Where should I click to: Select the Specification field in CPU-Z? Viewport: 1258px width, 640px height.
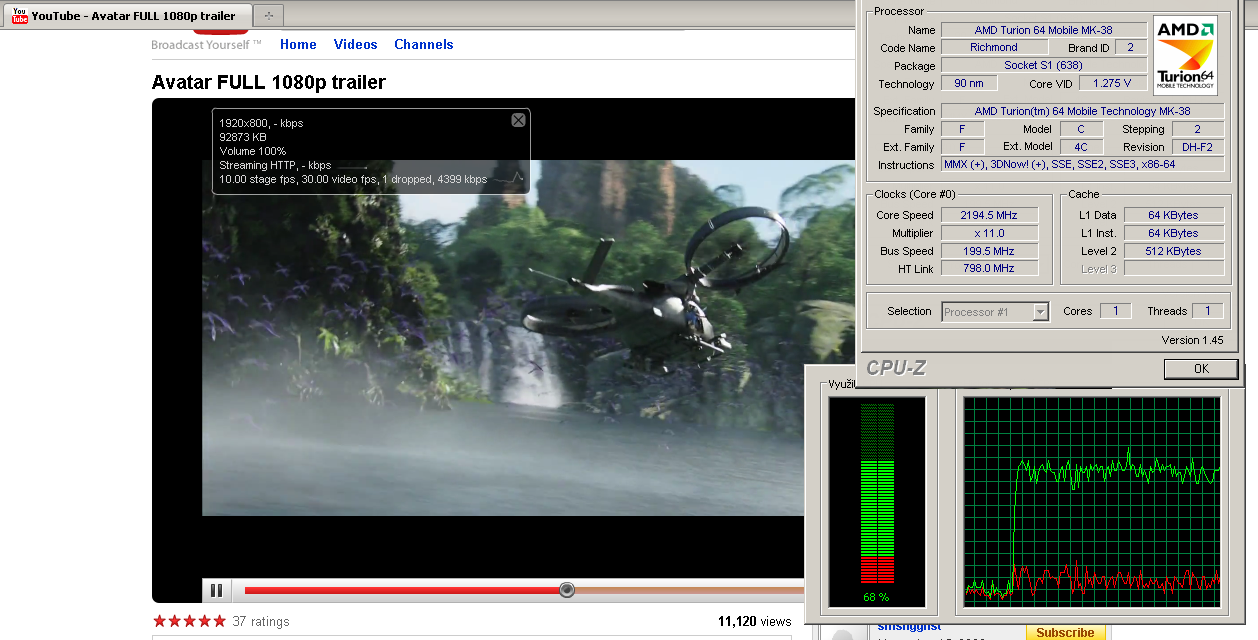click(1083, 111)
